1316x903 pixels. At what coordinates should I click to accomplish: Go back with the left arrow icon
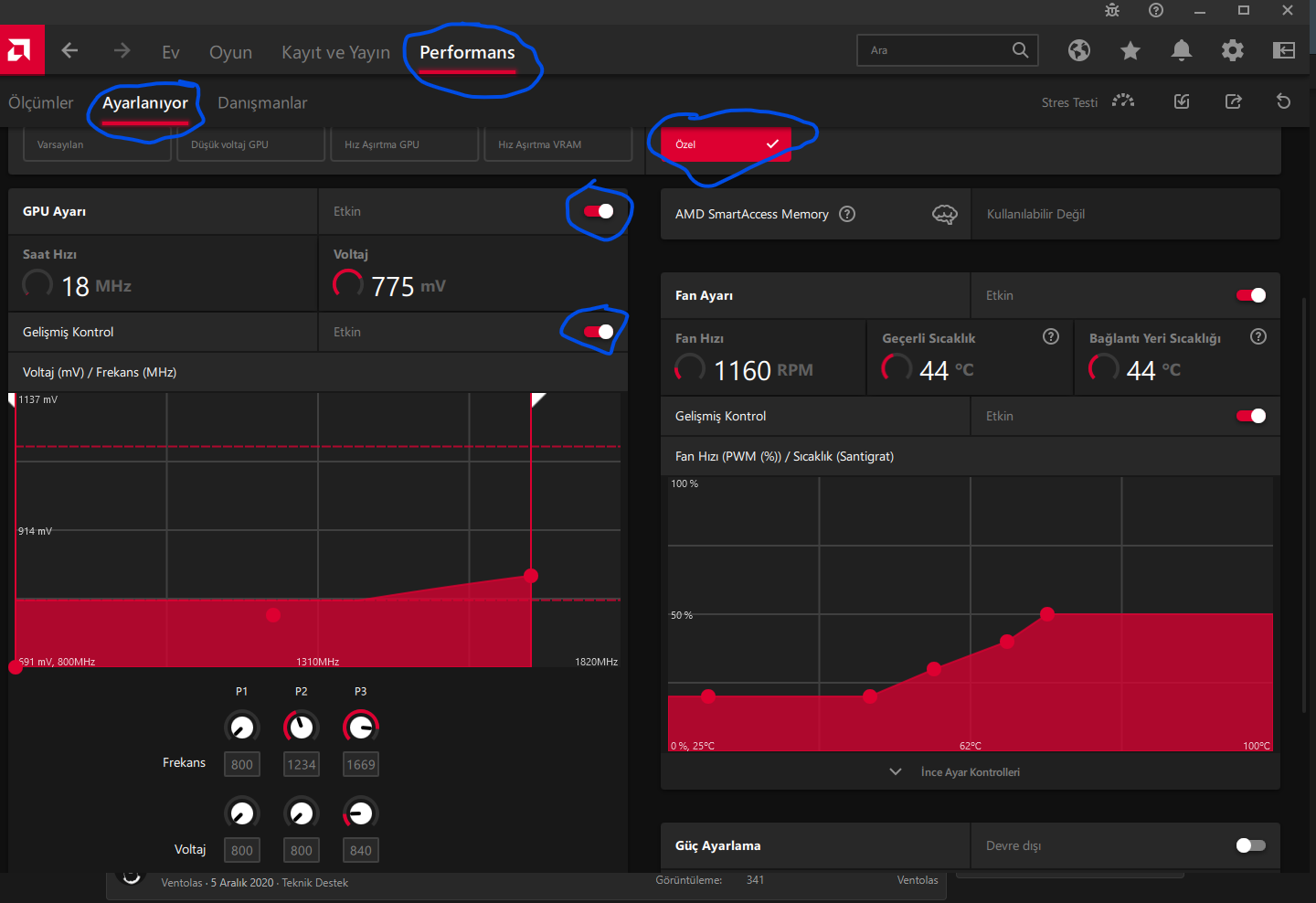(69, 50)
